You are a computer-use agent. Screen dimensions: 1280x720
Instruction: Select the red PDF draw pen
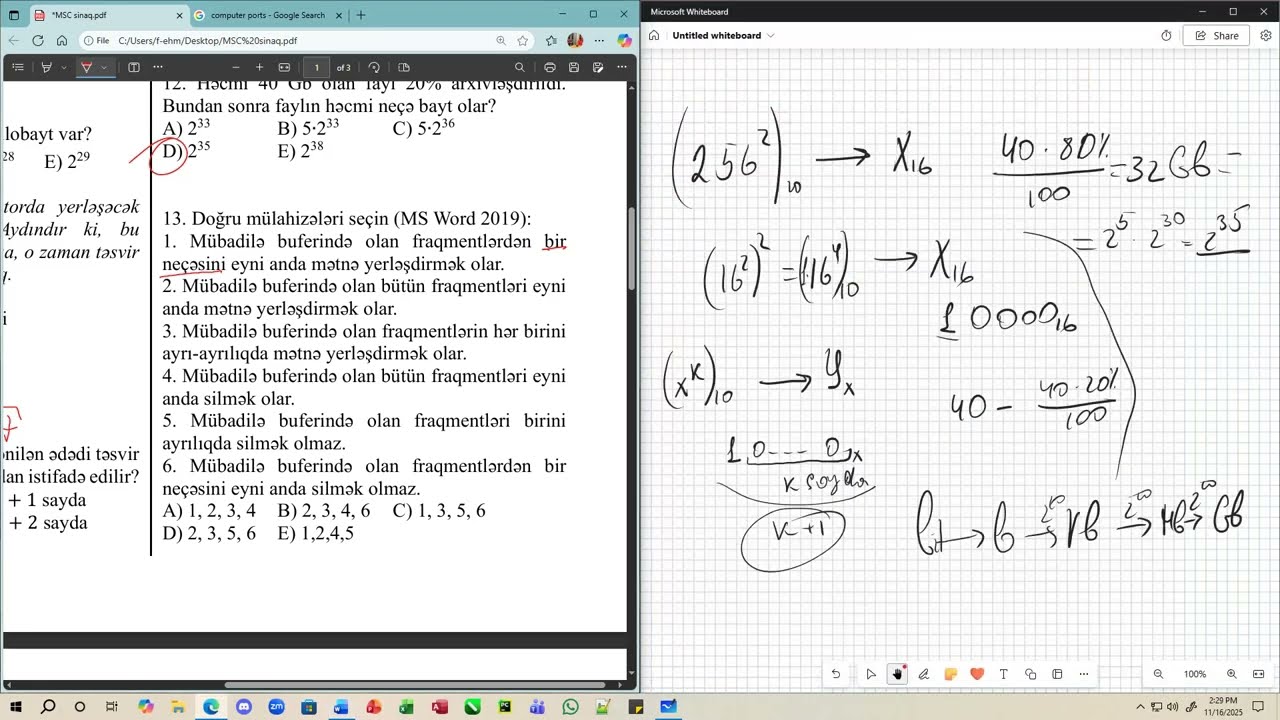point(87,67)
